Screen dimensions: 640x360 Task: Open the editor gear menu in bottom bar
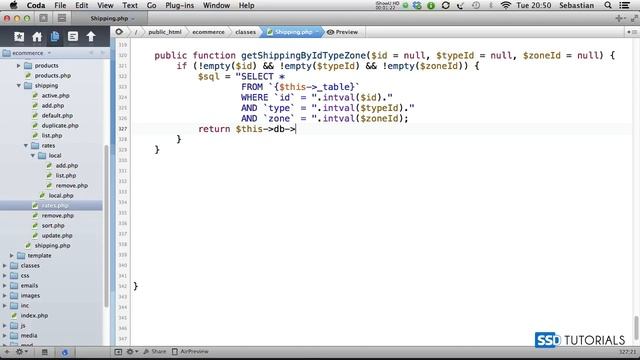132,351
